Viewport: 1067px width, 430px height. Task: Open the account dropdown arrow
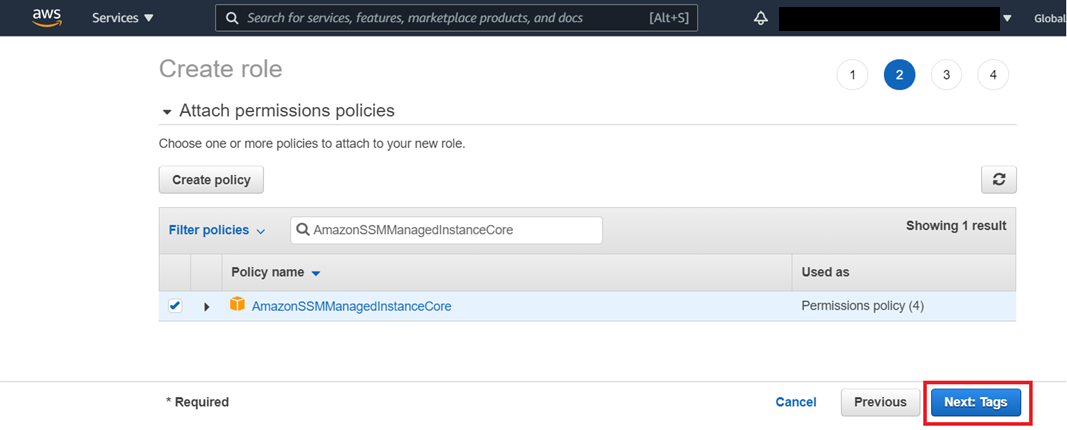[1008, 18]
